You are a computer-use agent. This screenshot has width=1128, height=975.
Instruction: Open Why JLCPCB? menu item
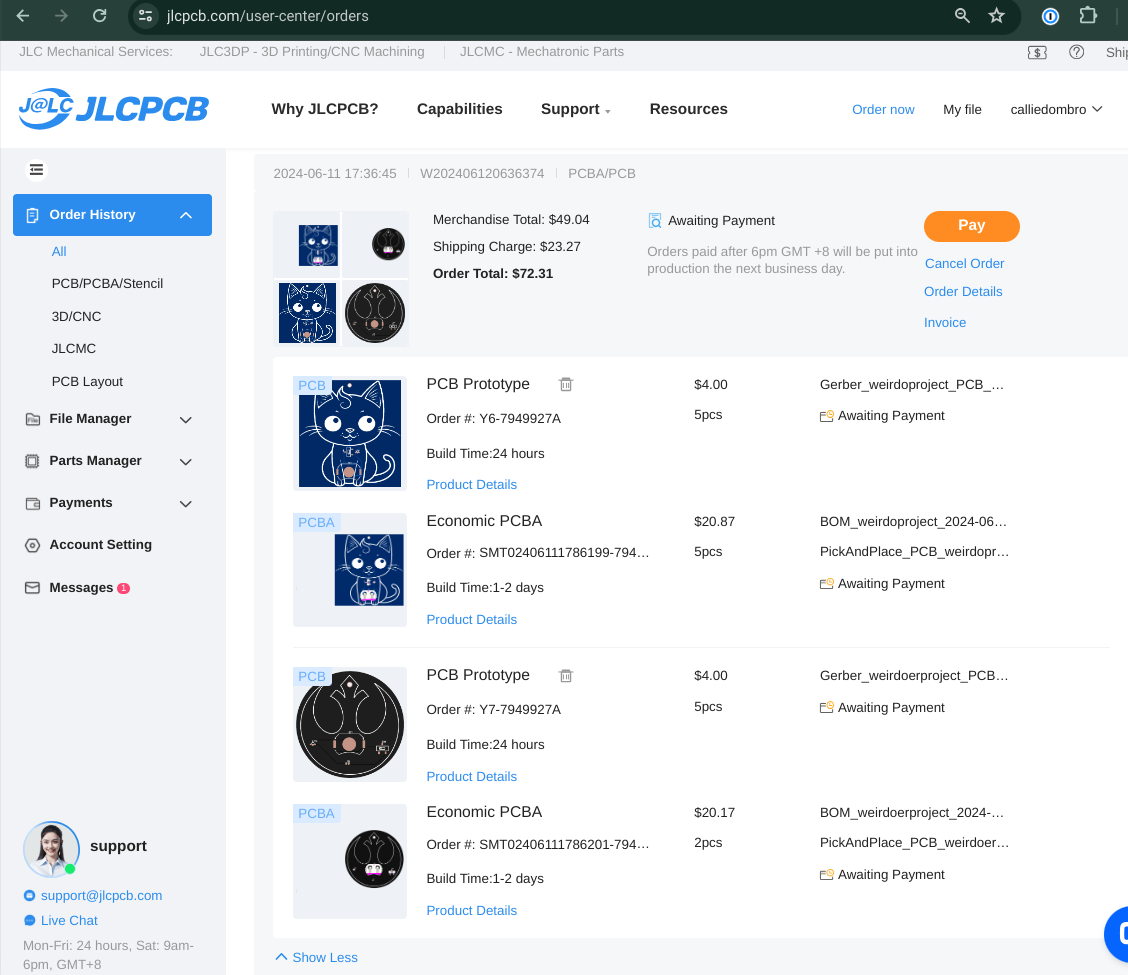[324, 109]
